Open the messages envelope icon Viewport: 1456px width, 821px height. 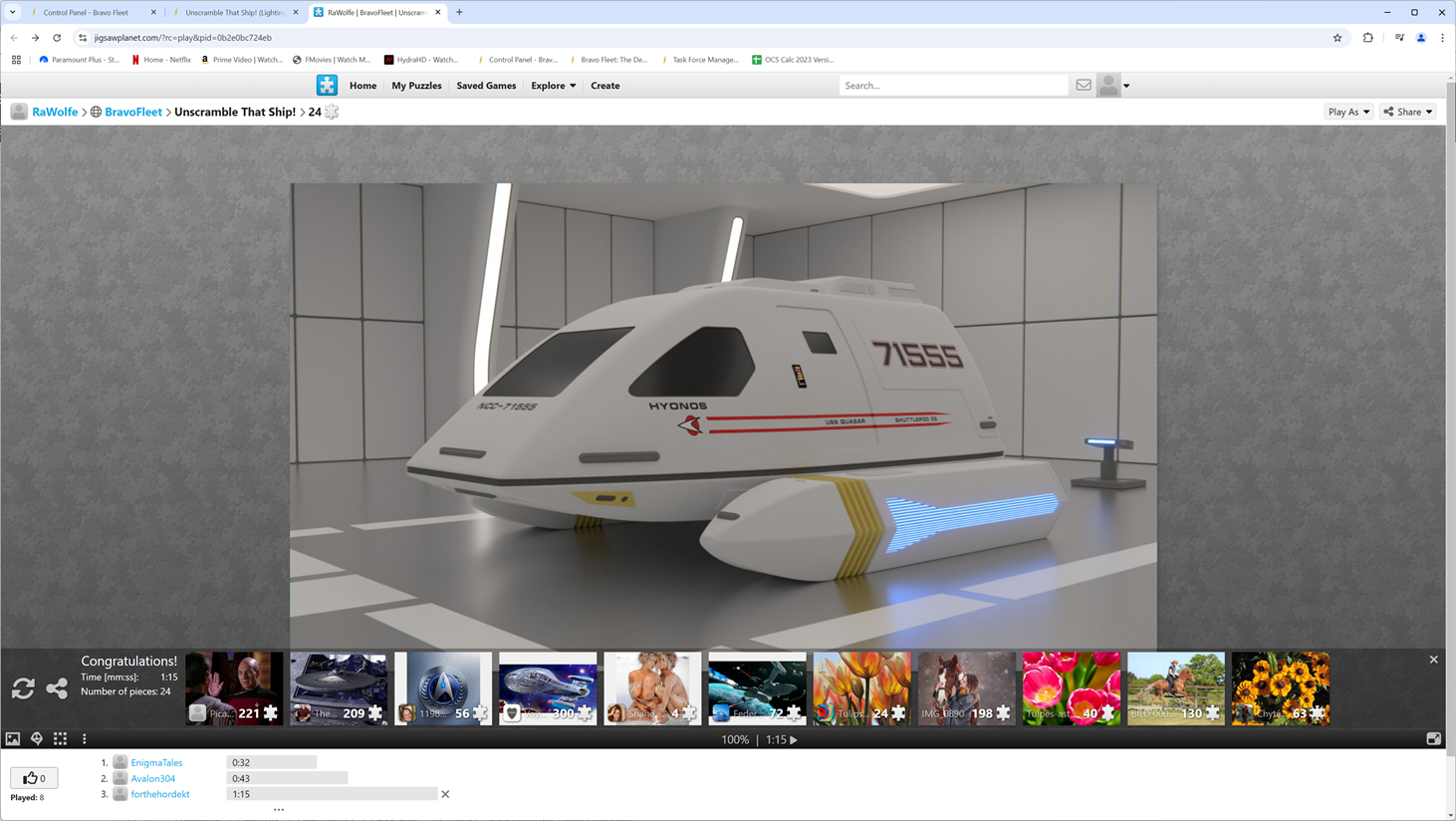pyautogui.click(x=1084, y=86)
